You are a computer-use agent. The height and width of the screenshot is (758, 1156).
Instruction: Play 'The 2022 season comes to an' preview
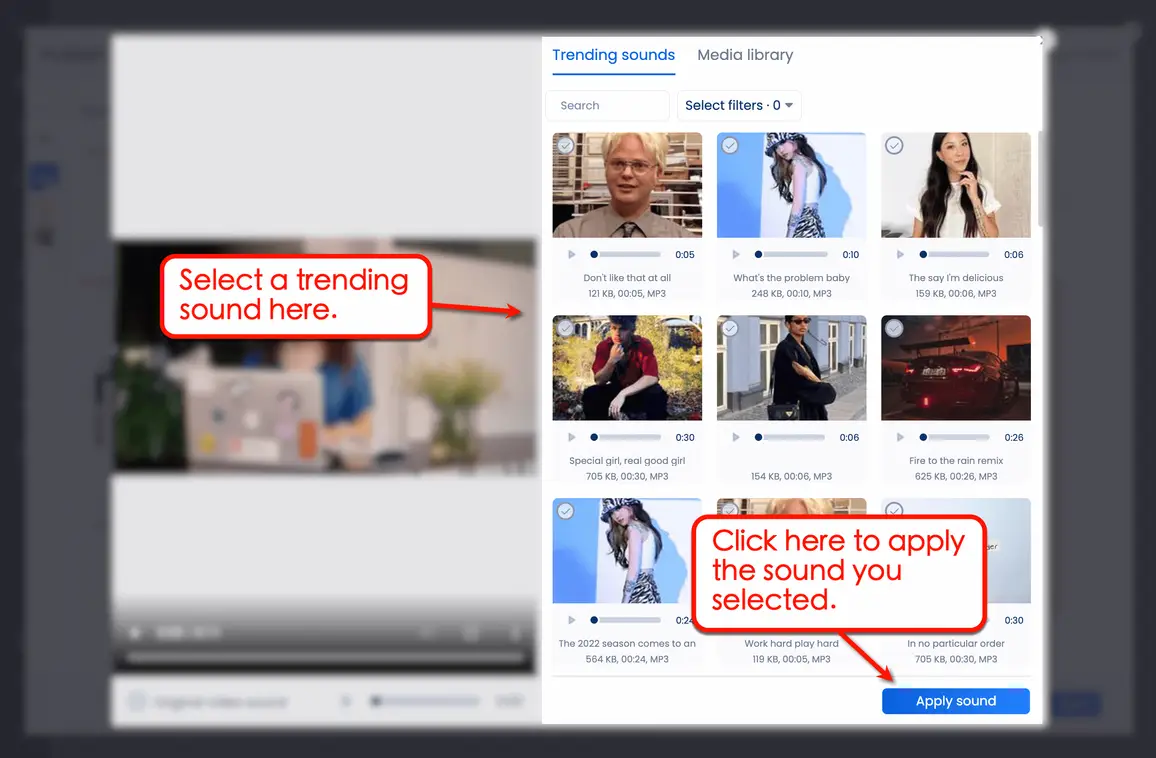tap(572, 620)
